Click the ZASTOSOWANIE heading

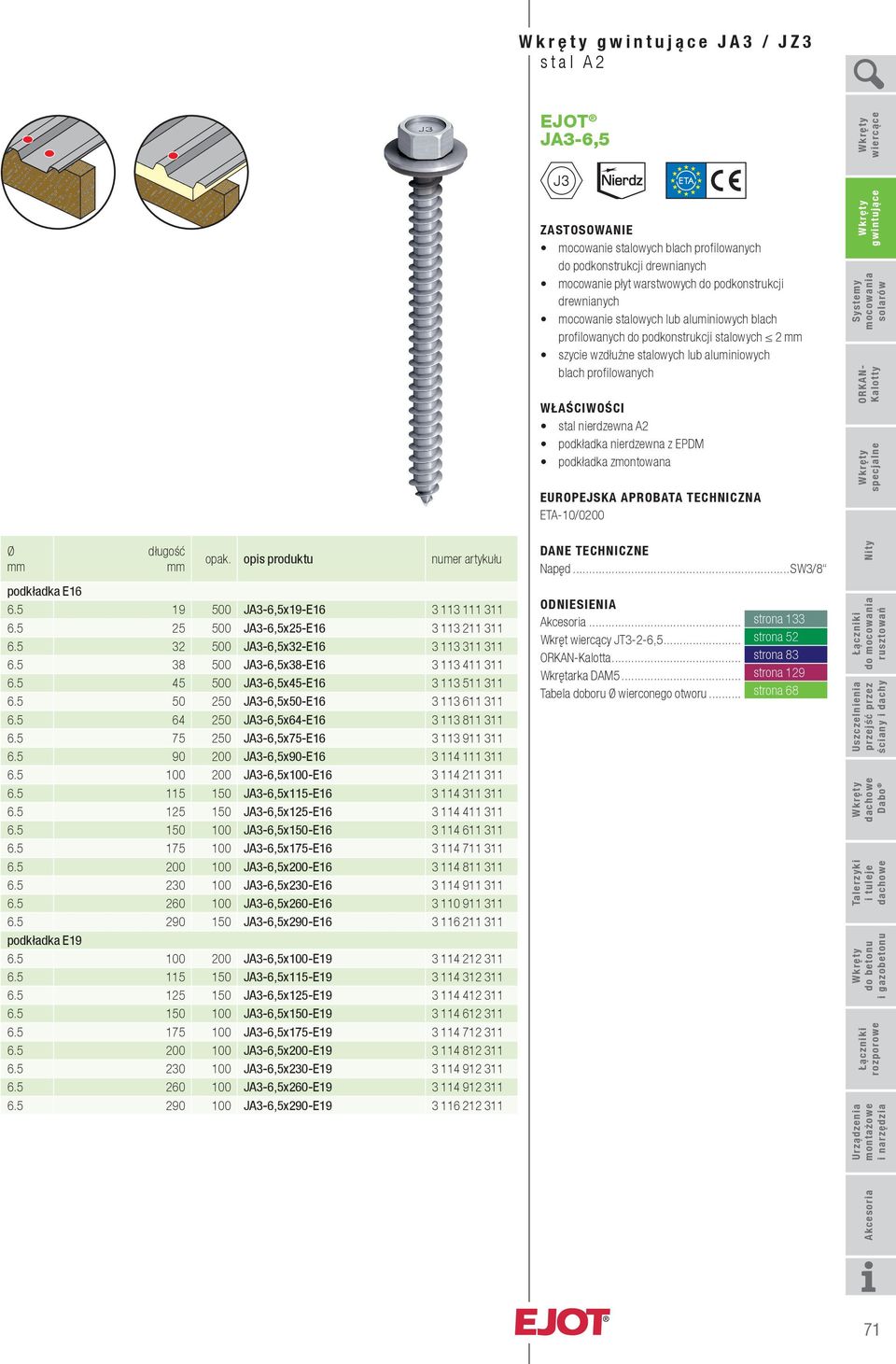point(586,230)
